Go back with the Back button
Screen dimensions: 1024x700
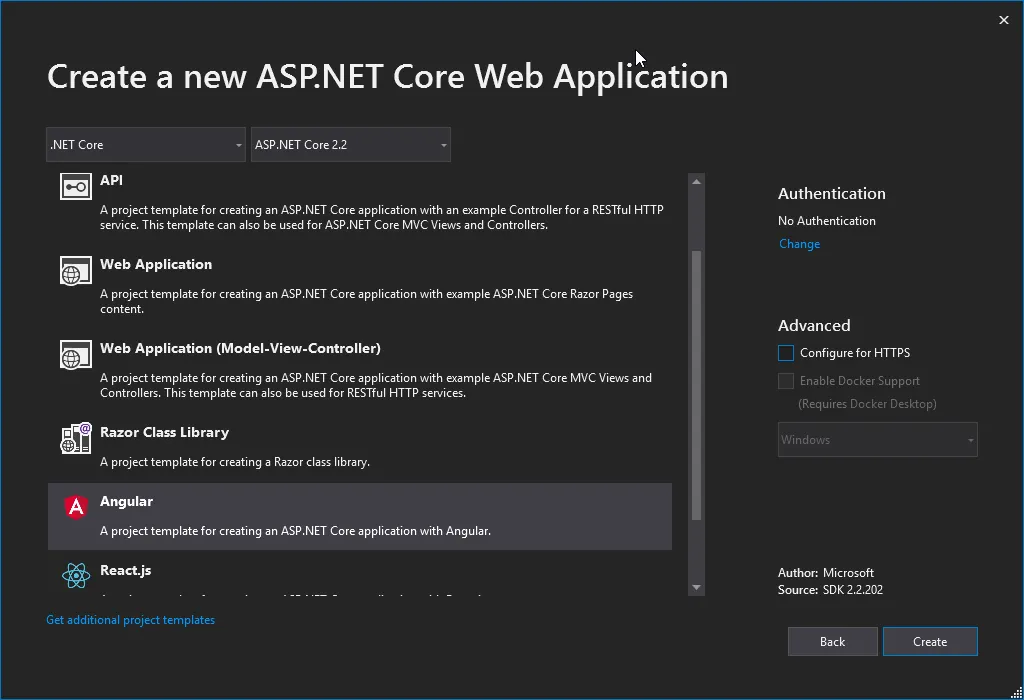pyautogui.click(x=832, y=642)
